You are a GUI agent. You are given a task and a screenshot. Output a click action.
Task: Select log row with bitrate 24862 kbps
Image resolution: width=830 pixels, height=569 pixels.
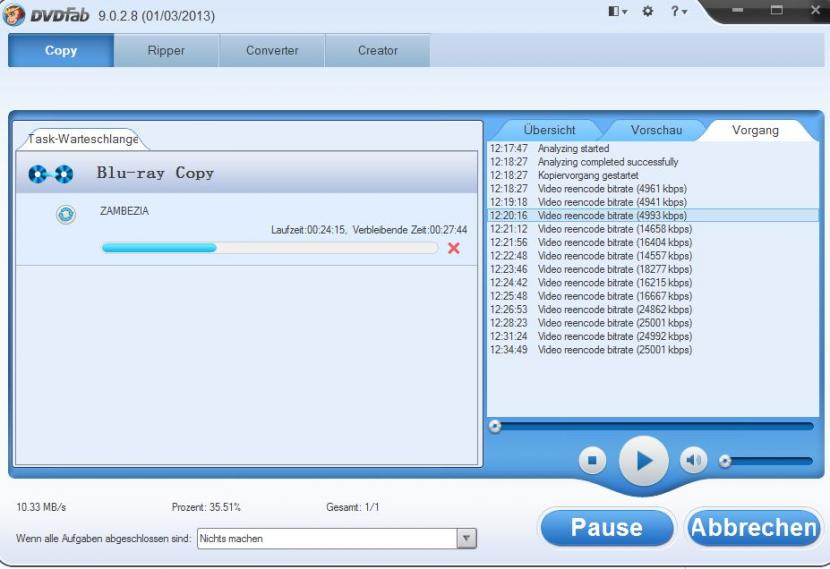652,310
